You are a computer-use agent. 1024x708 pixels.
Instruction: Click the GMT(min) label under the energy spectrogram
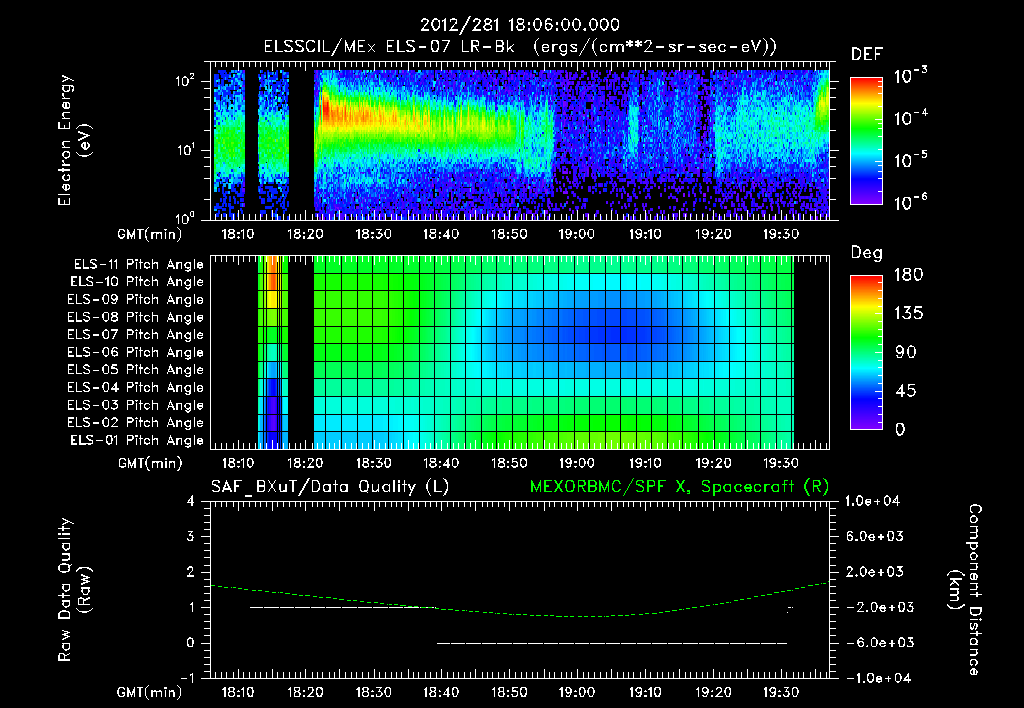coord(150,234)
